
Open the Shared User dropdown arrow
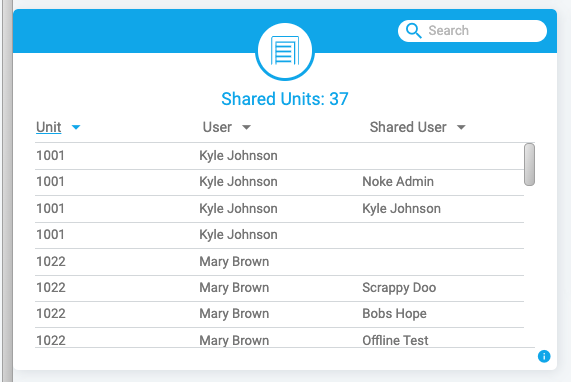[x=461, y=127]
